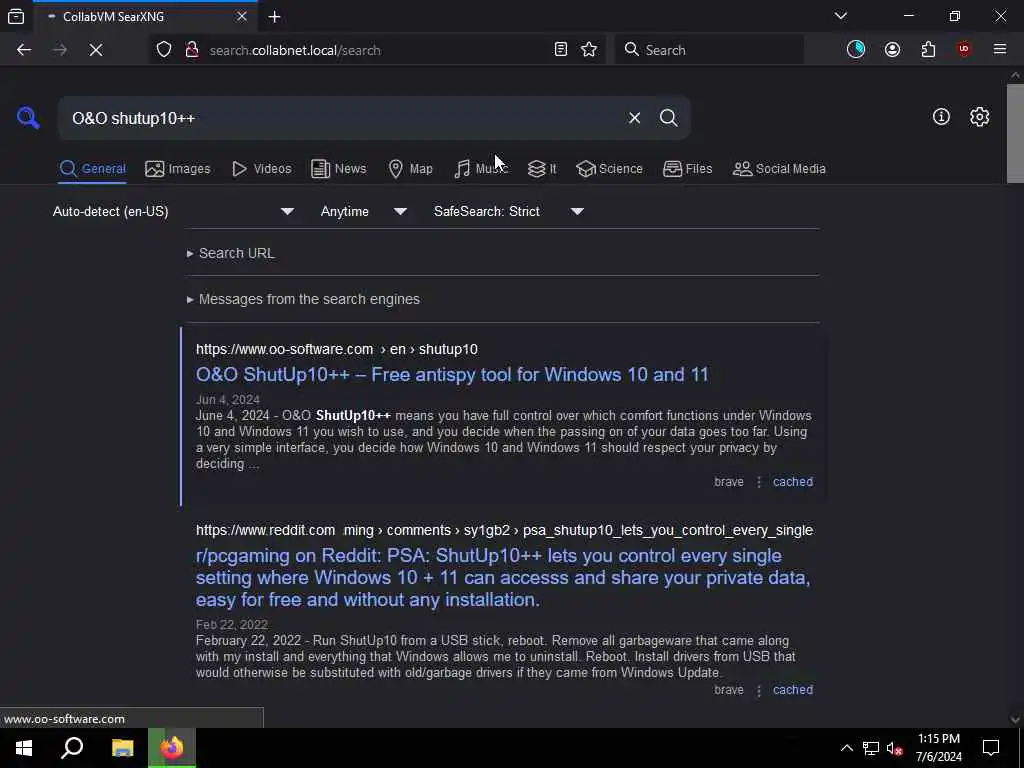The width and height of the screenshot is (1024, 768).
Task: Switch to News search tab
Action: tap(338, 168)
